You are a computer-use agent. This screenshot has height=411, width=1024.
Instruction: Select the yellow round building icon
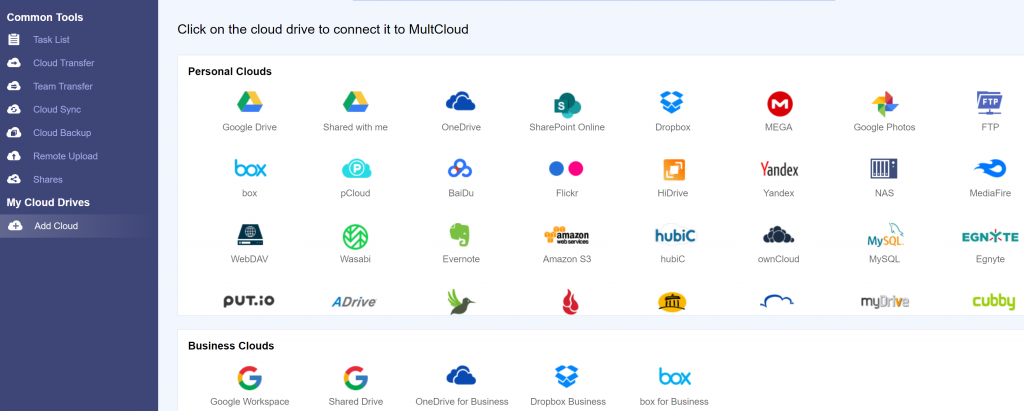click(672, 302)
